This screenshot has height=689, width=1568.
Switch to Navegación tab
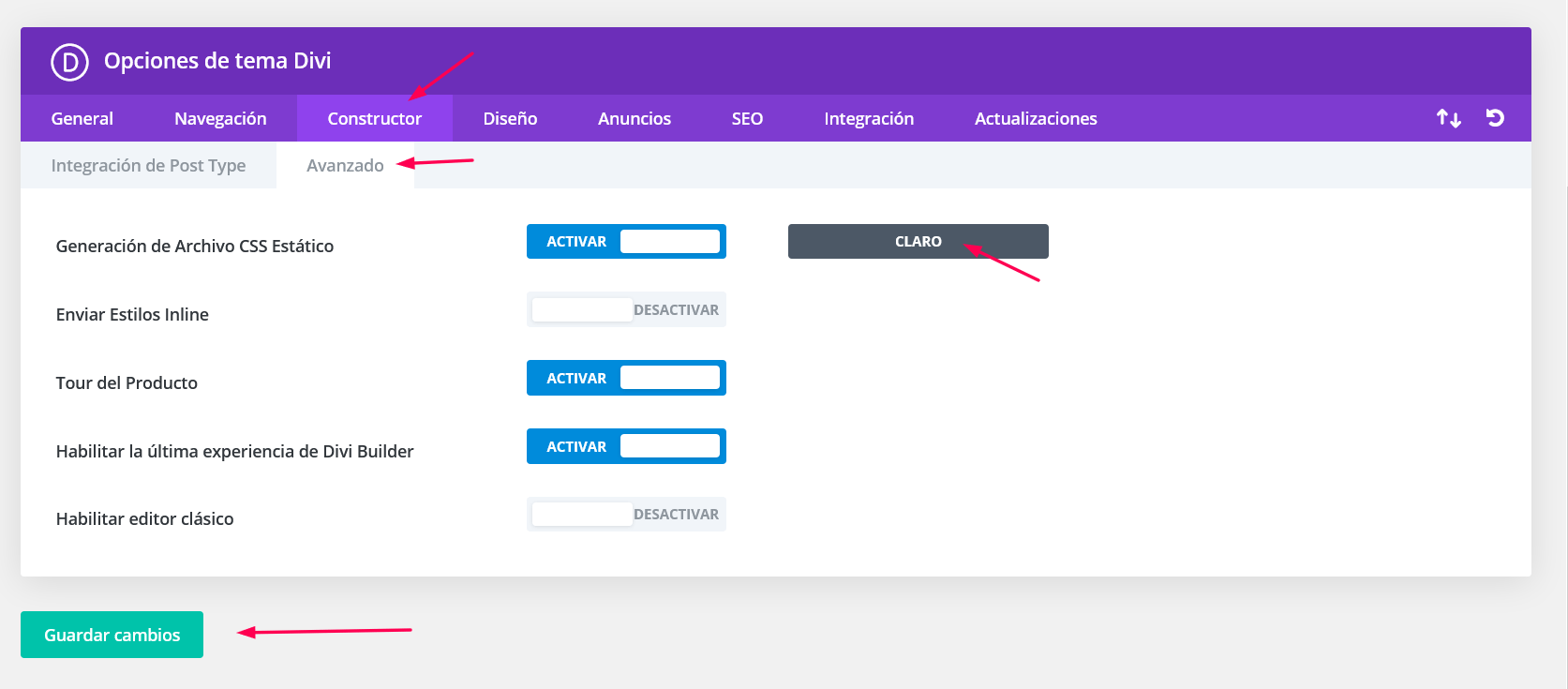pos(220,118)
